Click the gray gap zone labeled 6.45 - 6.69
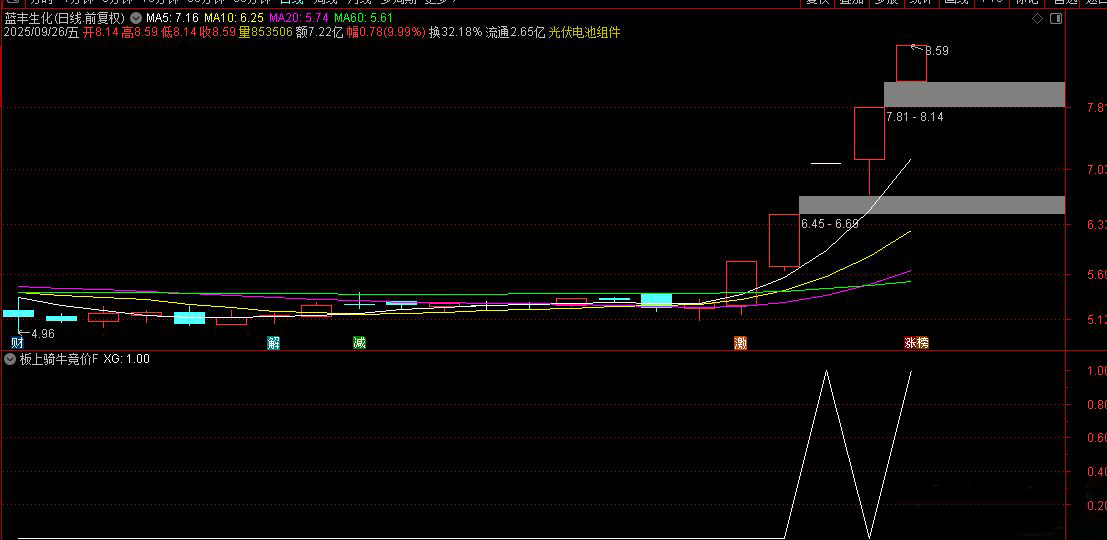The image size is (1107, 540). [x=932, y=205]
